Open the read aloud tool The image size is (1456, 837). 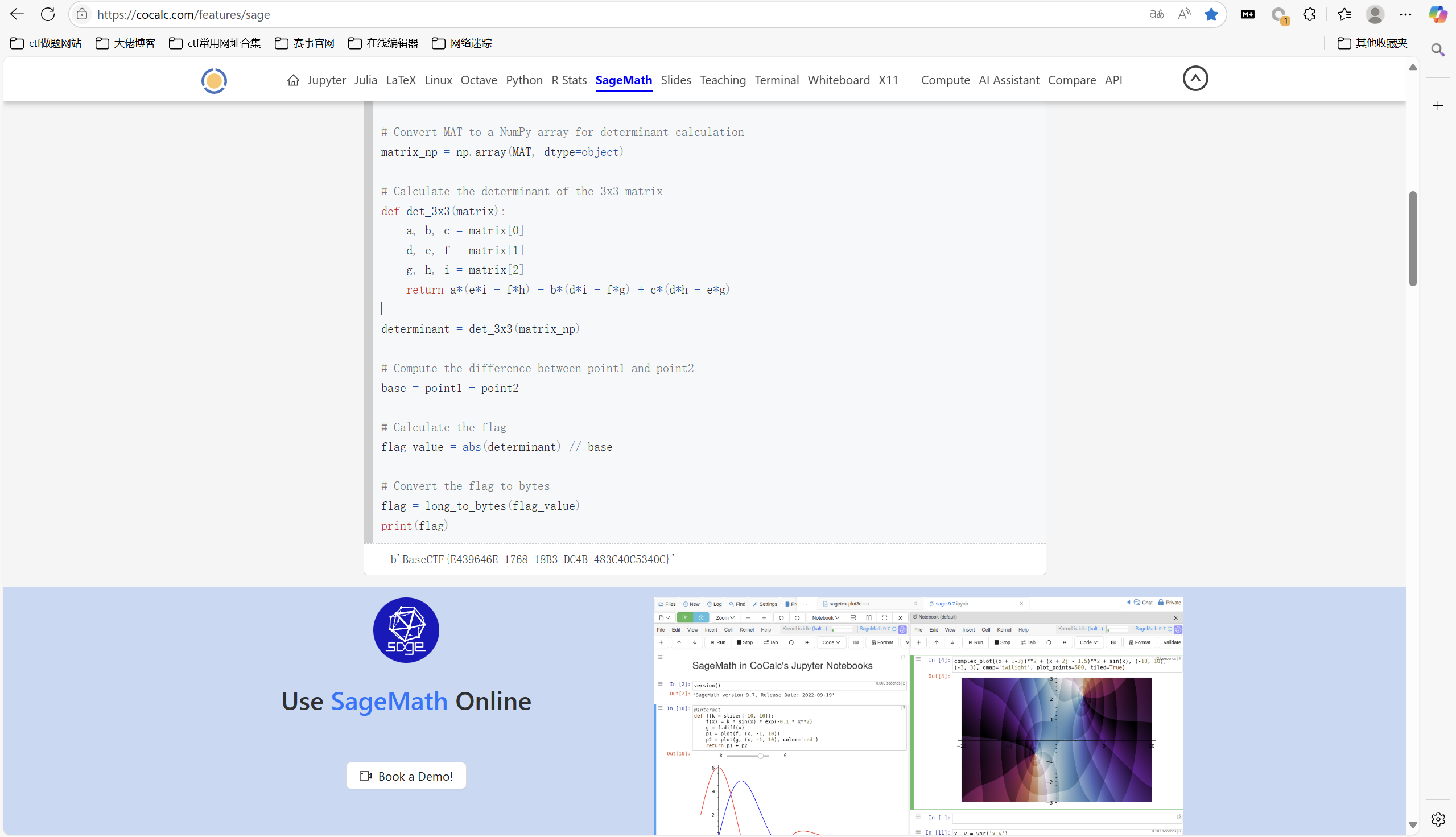click(1183, 14)
